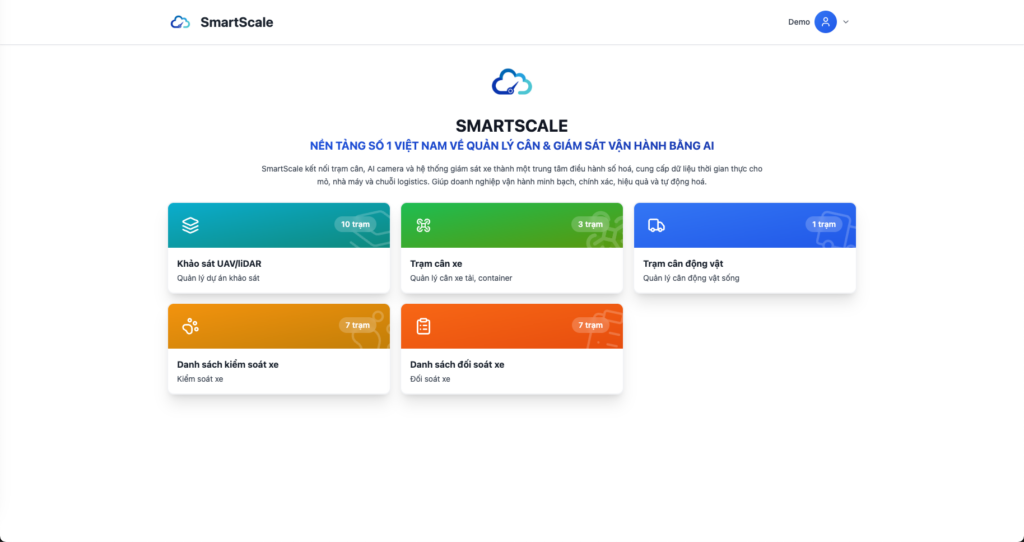Click 'Quản lý cân động vật sống' description
The height and width of the screenshot is (542, 1024).
click(691, 278)
